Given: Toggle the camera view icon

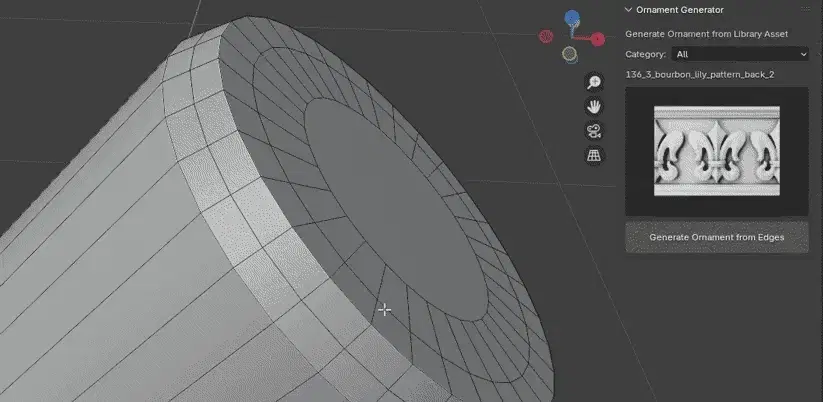Looking at the screenshot, I should click(x=594, y=131).
